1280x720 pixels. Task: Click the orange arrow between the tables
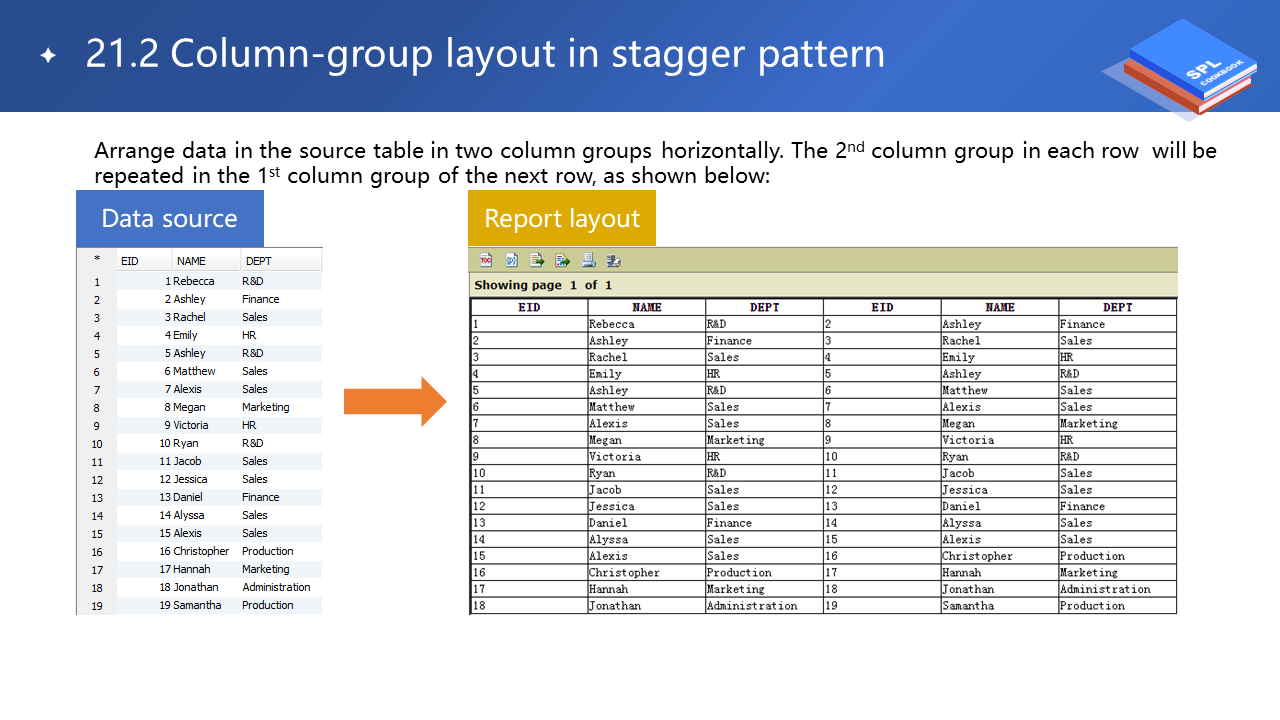tap(395, 402)
